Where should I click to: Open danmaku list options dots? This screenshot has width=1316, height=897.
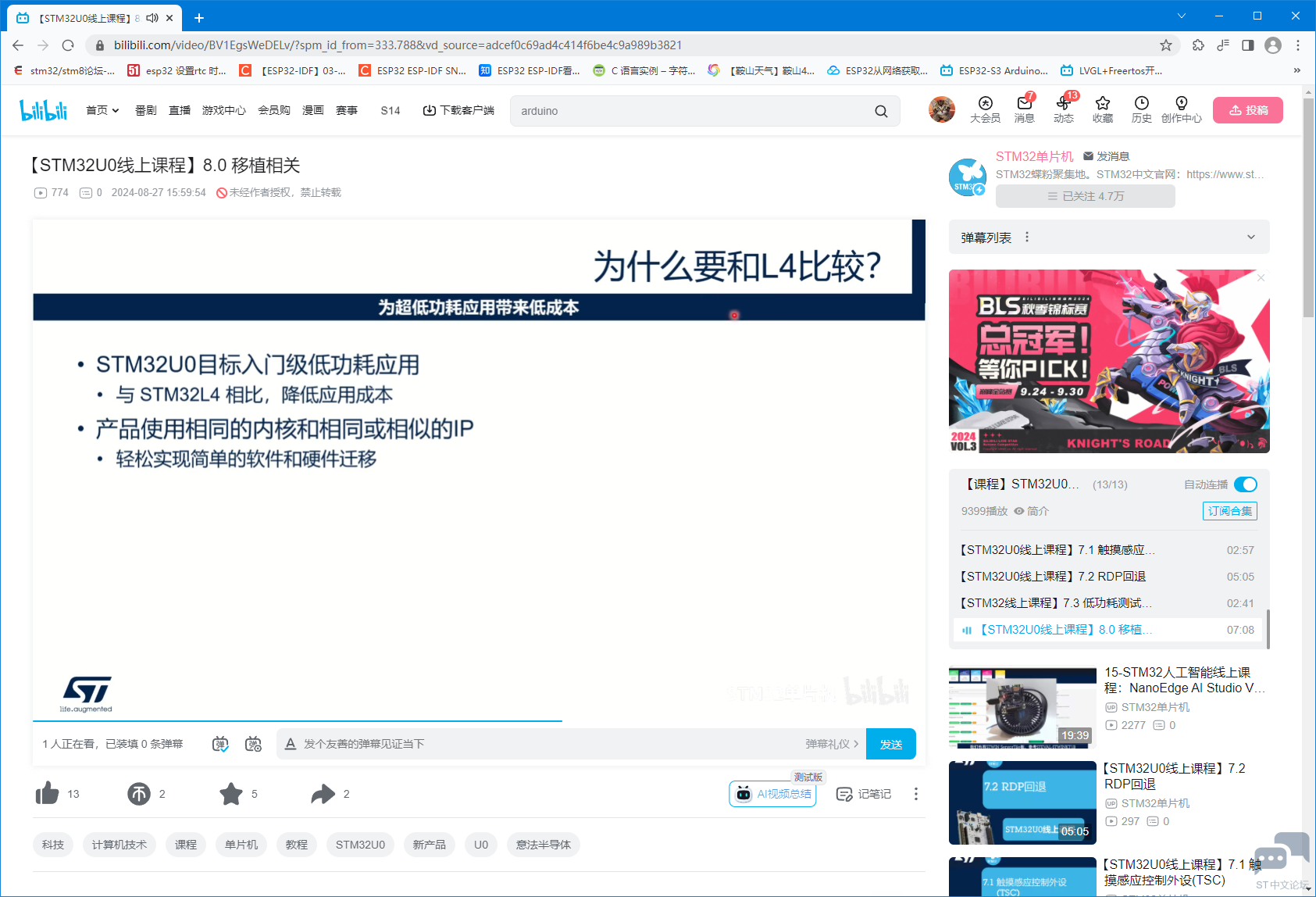1027,237
